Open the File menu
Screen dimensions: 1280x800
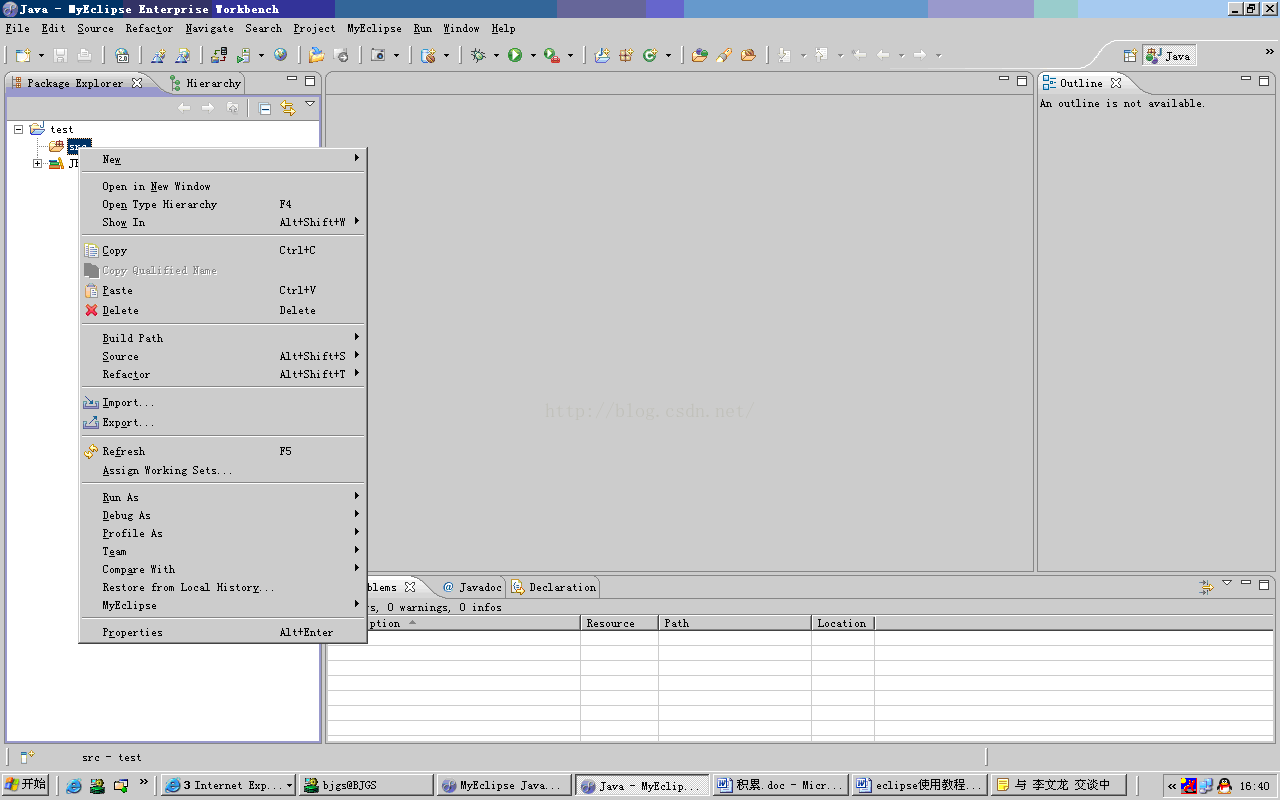coord(17,29)
